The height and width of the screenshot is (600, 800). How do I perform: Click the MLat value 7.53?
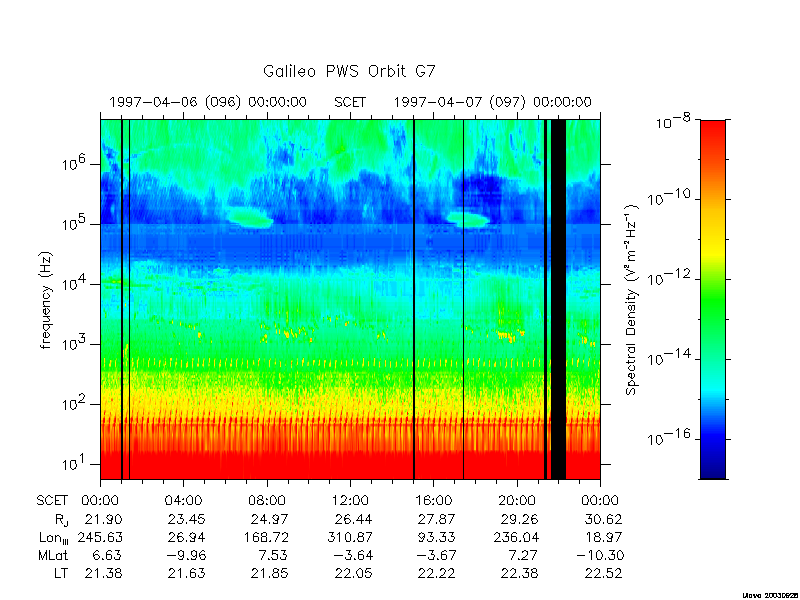[x=273, y=555]
